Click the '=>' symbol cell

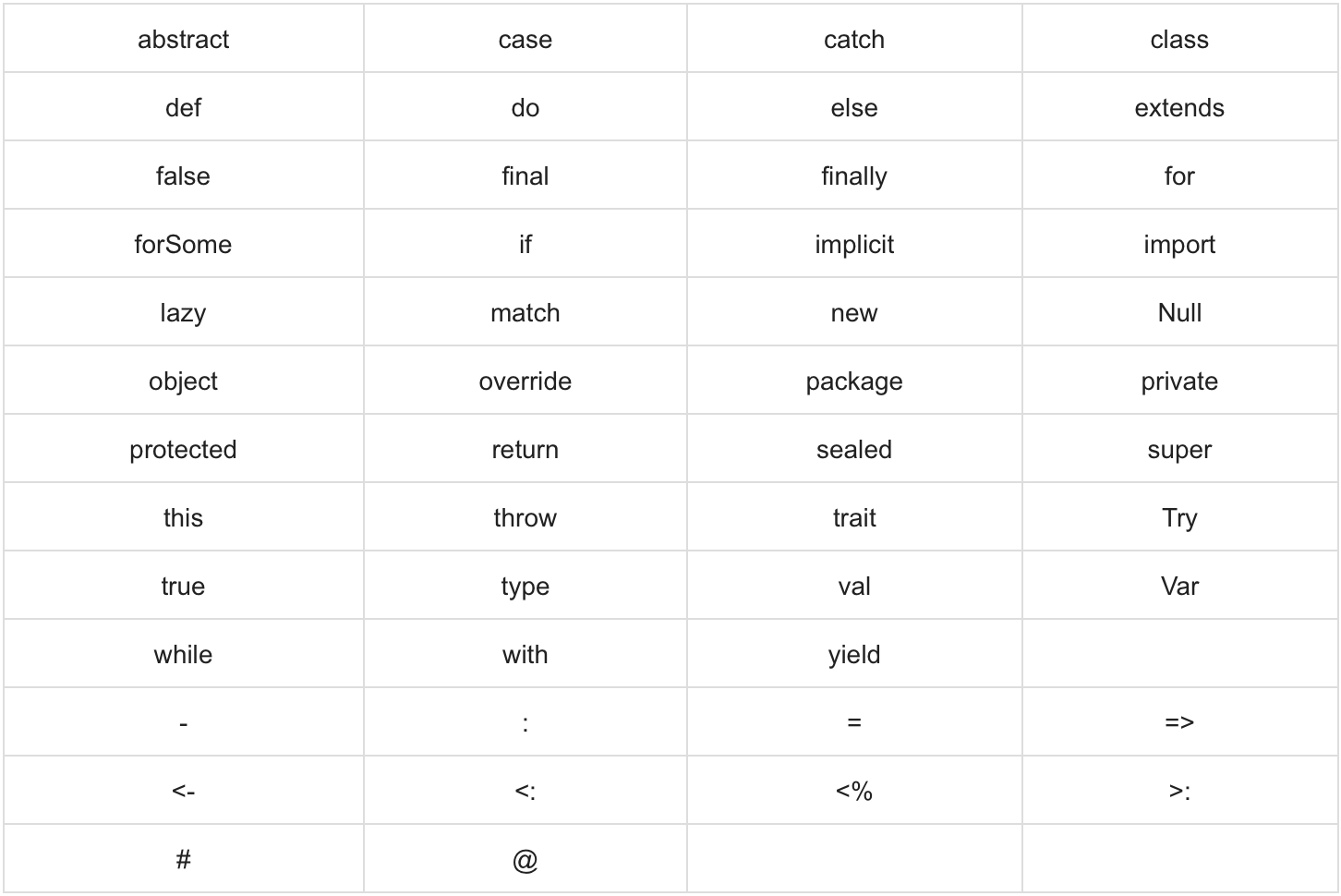point(1179,722)
